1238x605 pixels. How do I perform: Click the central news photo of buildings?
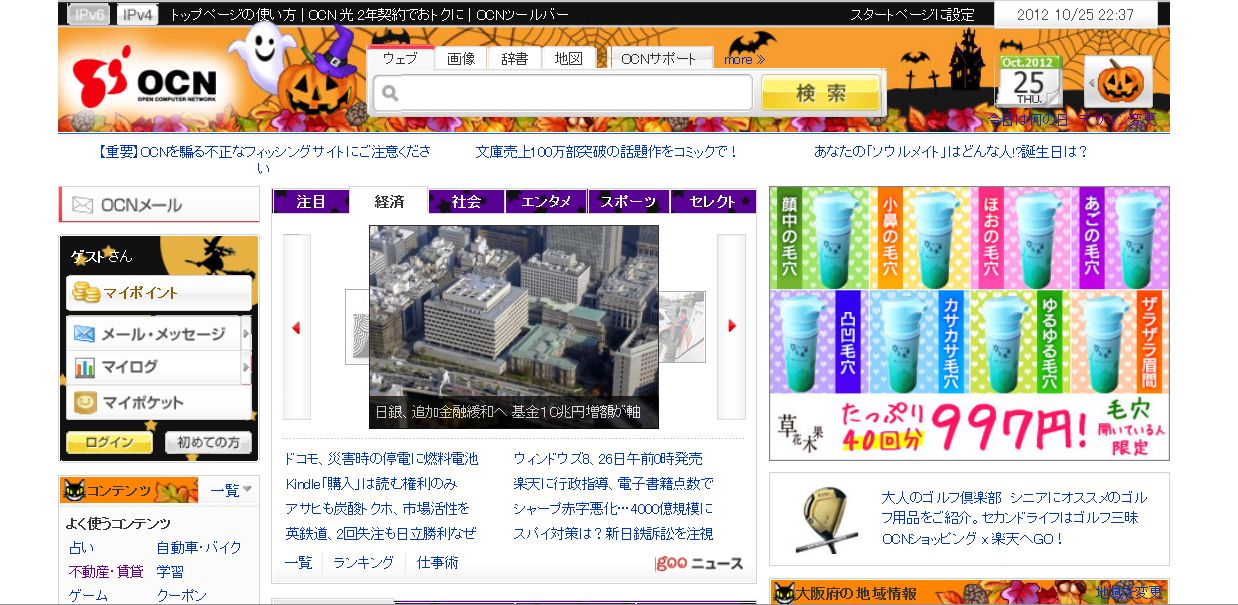click(514, 327)
